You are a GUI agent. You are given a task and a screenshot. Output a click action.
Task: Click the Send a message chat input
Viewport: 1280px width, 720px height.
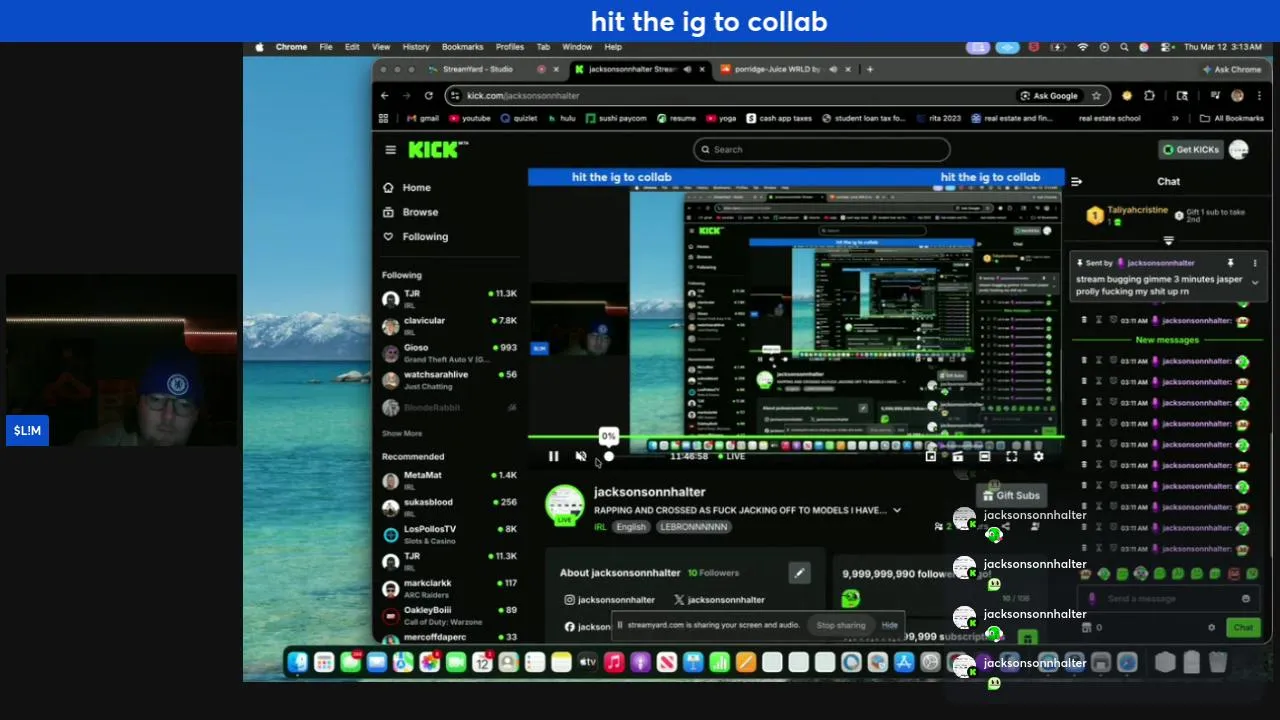coord(1168,599)
